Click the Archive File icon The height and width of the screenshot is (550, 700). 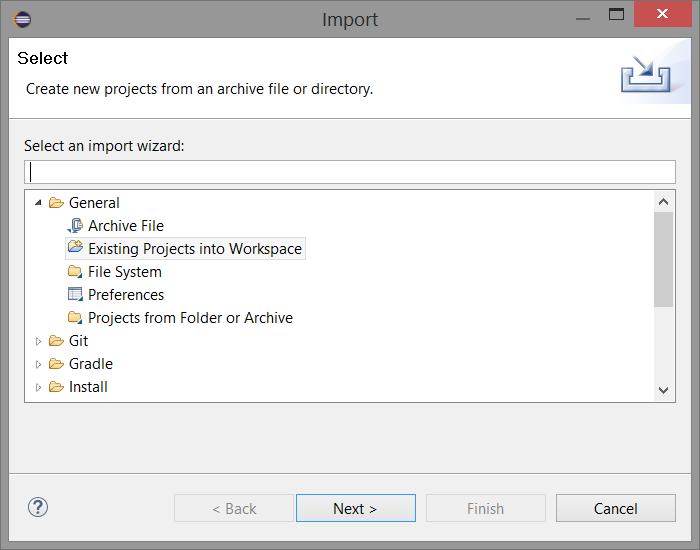(75, 225)
